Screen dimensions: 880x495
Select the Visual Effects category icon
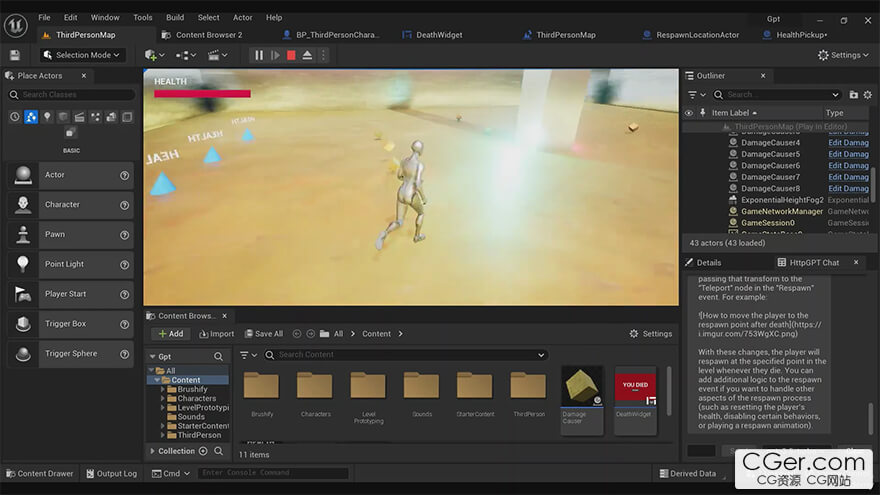95,117
